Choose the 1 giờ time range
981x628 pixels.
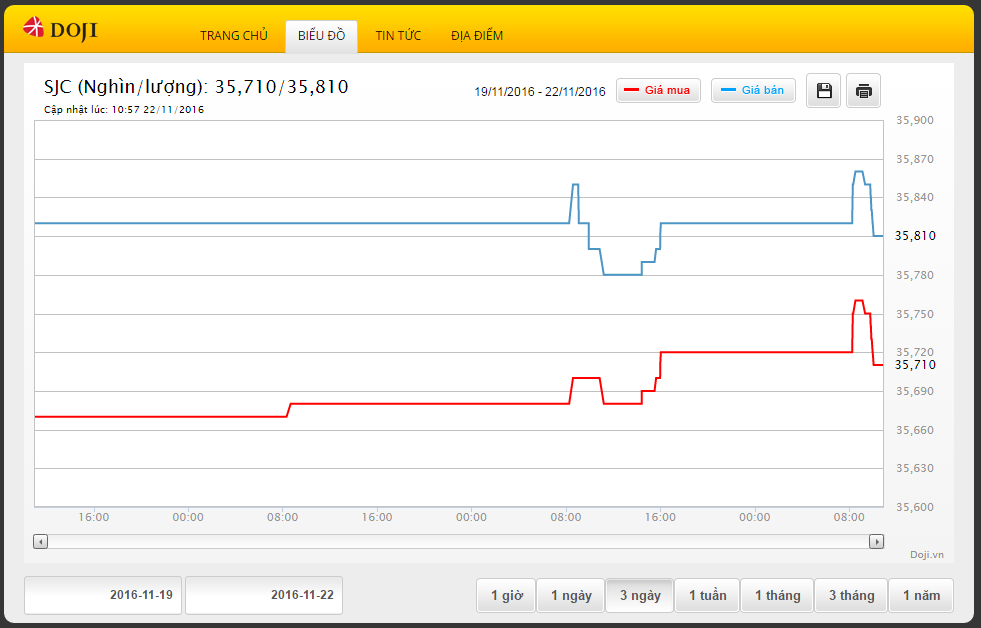tap(506, 595)
